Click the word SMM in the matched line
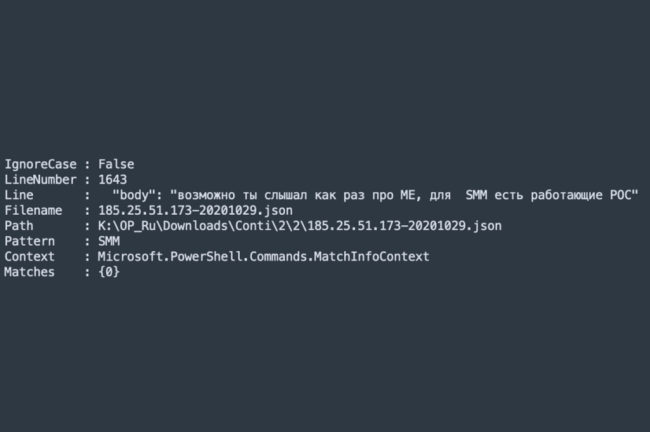Image resolution: width=650 pixels, height=433 pixels. (x=476, y=195)
